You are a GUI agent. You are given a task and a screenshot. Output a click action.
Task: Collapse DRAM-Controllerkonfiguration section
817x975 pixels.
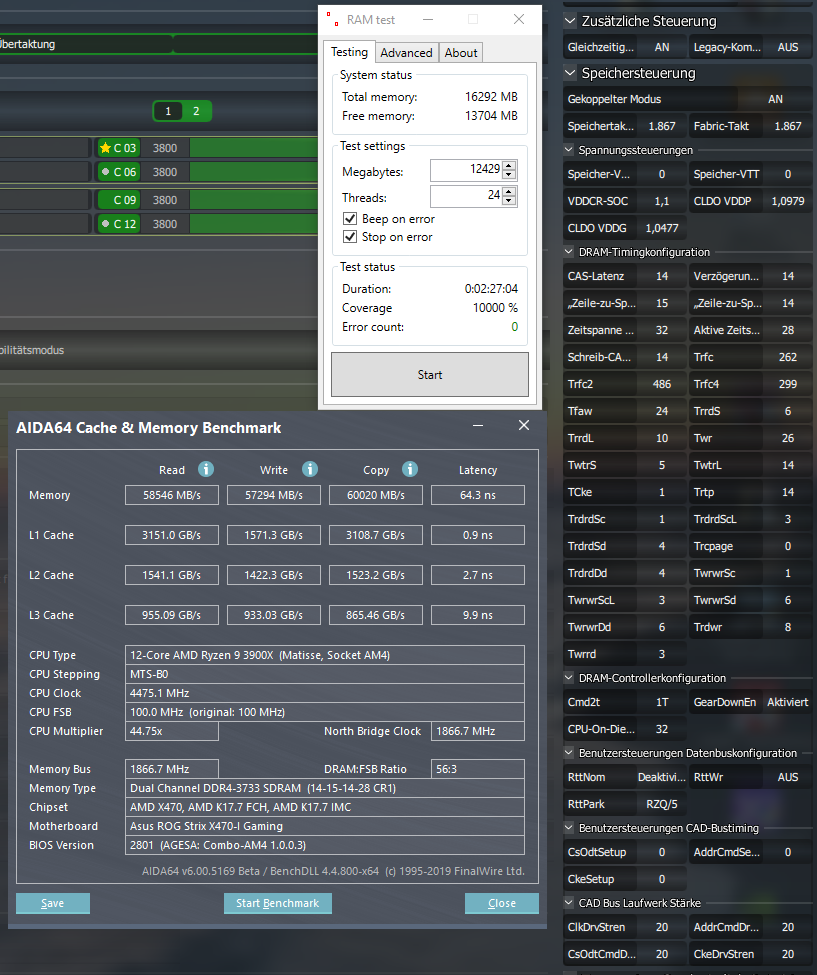coord(569,678)
